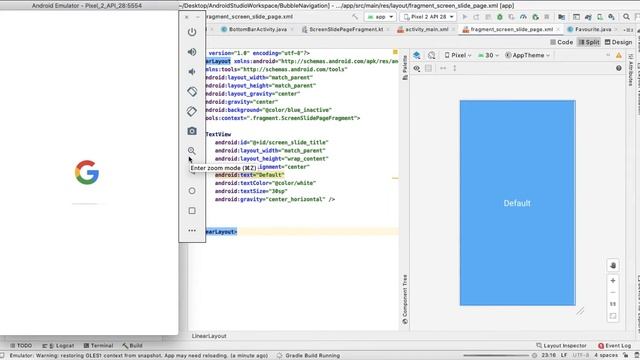Toggle design view options eye icon

[x=416, y=68]
